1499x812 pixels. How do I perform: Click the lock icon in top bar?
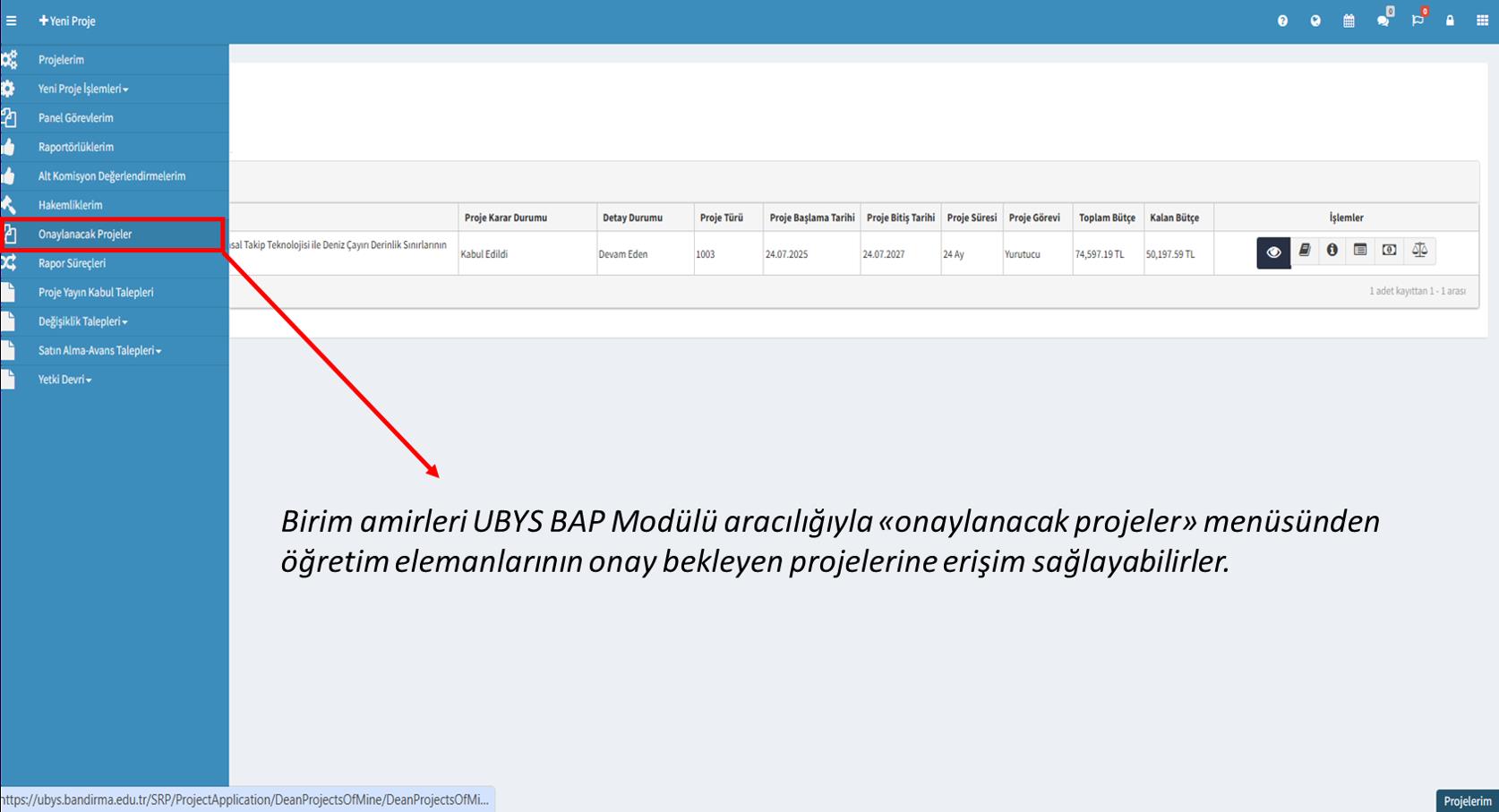[x=1450, y=21]
